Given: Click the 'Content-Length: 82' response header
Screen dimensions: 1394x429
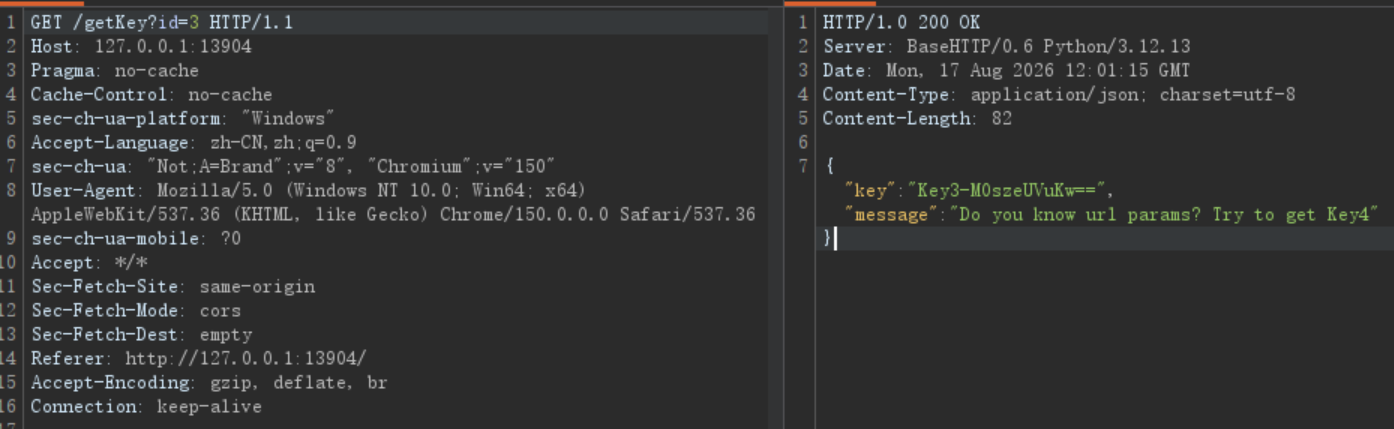Looking at the screenshot, I should 917,118.
